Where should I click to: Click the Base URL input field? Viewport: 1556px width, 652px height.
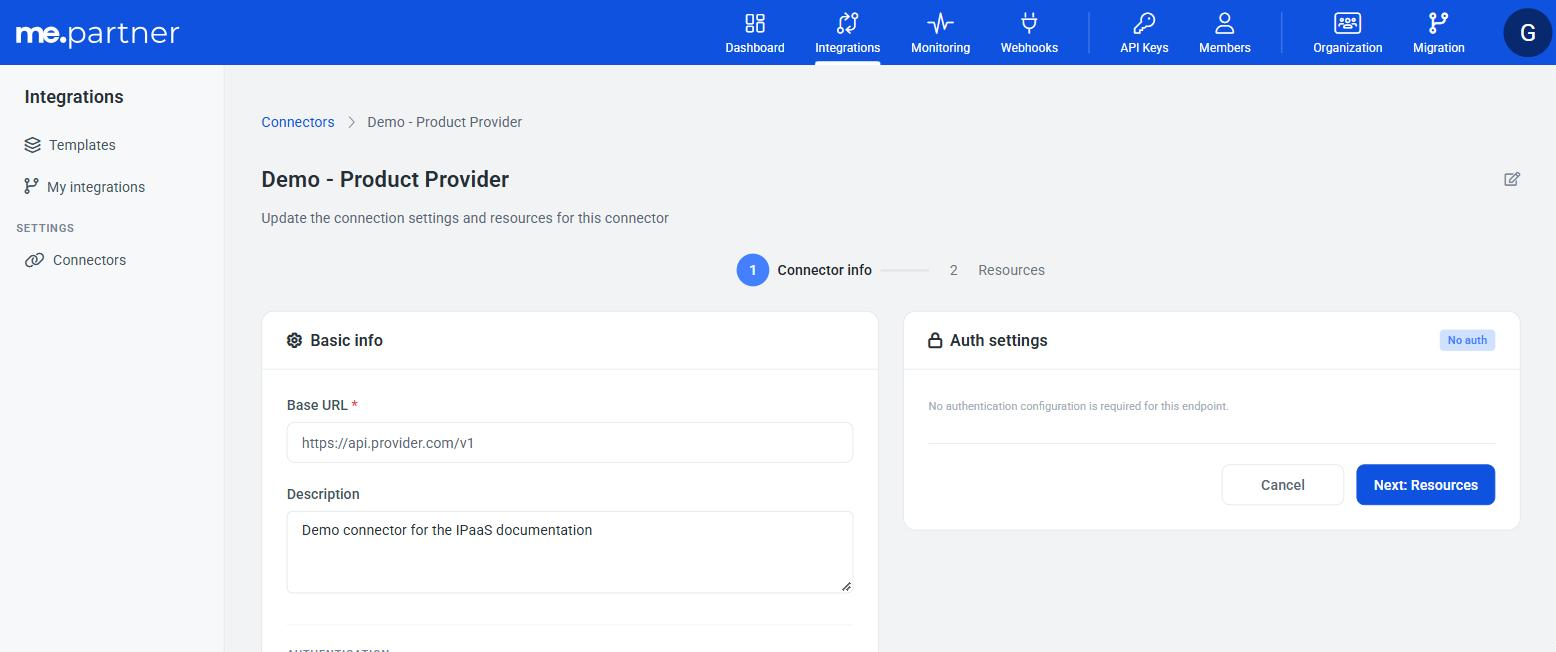(570, 442)
